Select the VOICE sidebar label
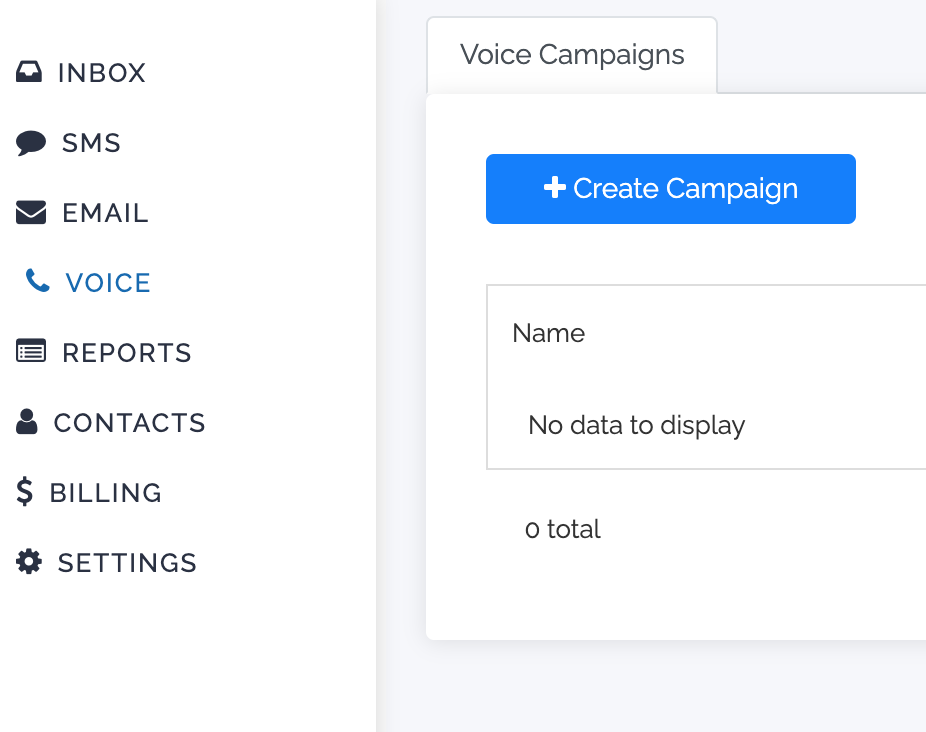The height and width of the screenshot is (732, 926). pyautogui.click(x=108, y=283)
